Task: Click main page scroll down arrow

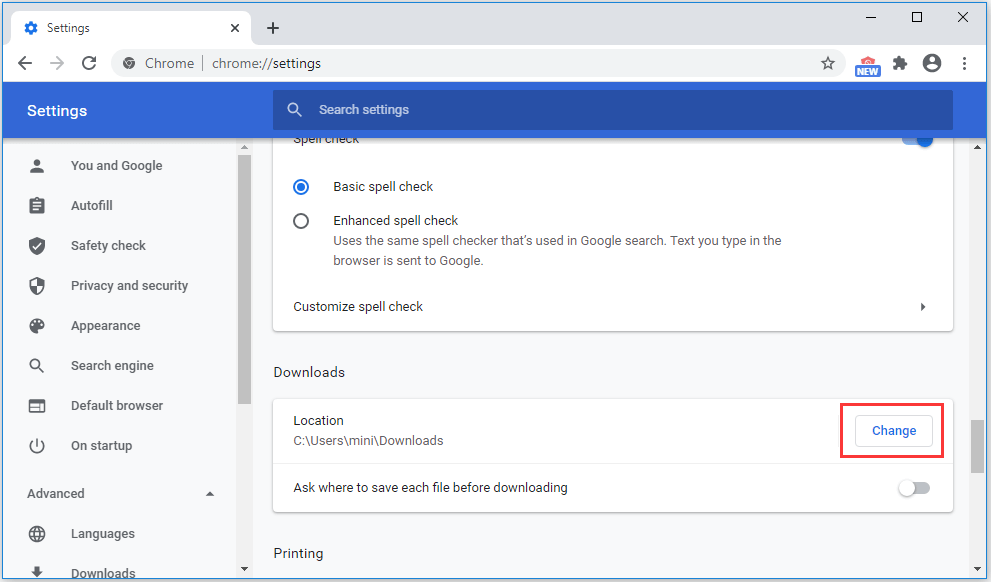Action: pos(977,569)
